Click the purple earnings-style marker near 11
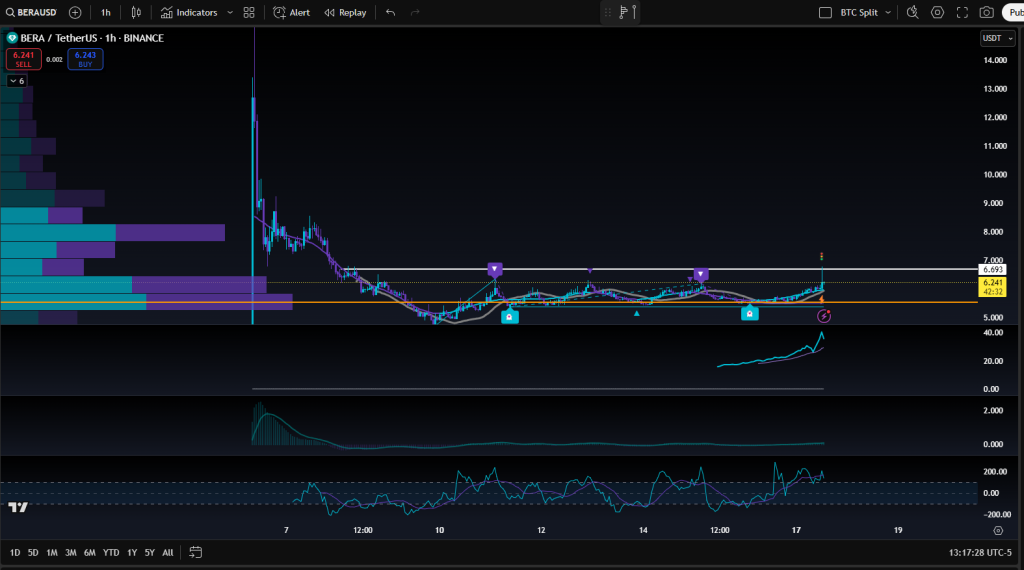Image resolution: width=1024 pixels, height=570 pixels. tap(495, 269)
